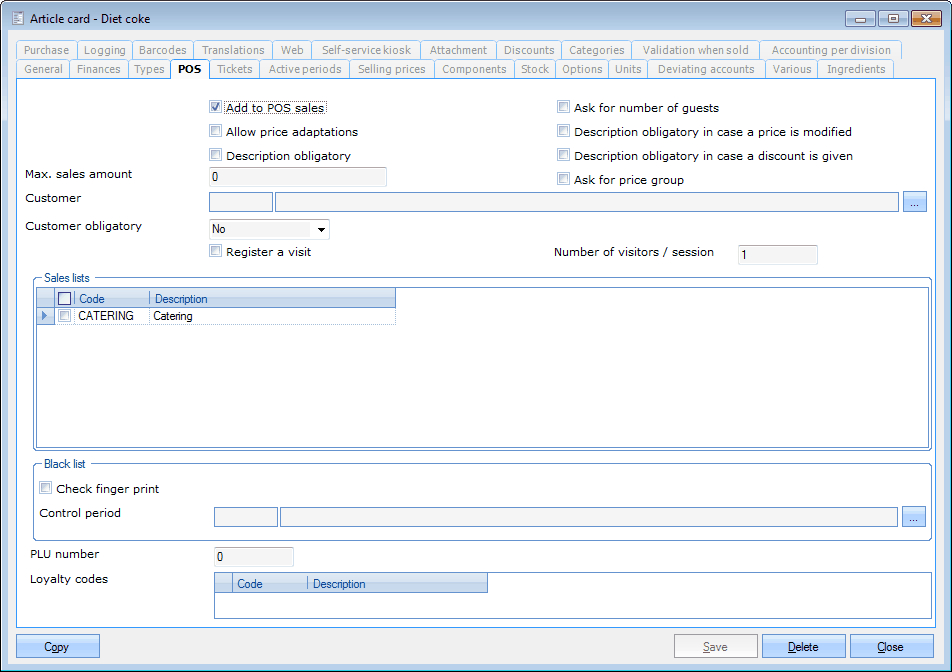Click the CATERING row indicator arrow
The width and height of the screenshot is (952, 672).
pyautogui.click(x=45, y=316)
